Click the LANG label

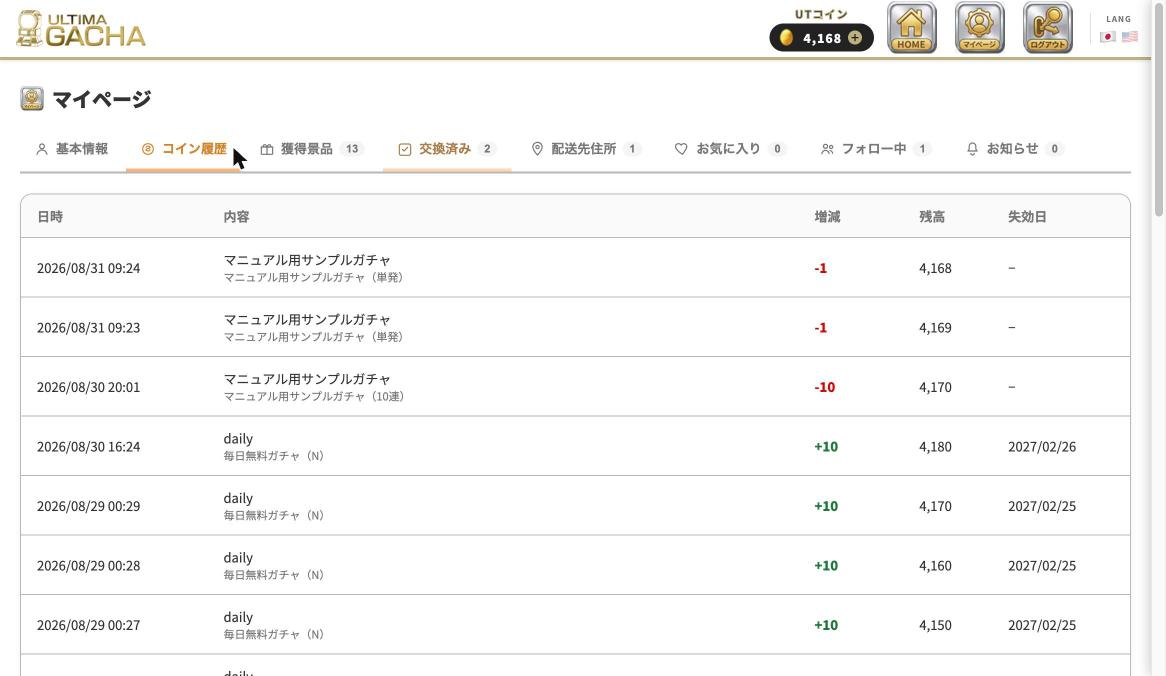tap(1118, 19)
